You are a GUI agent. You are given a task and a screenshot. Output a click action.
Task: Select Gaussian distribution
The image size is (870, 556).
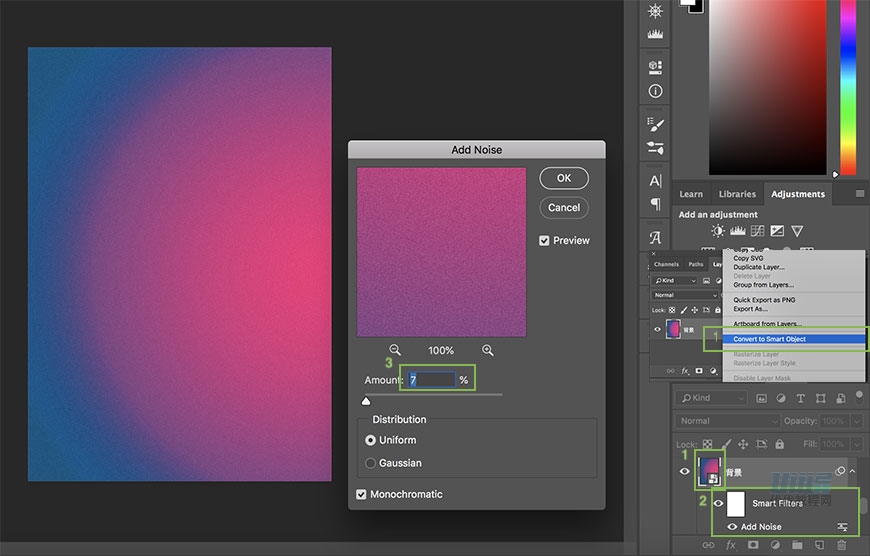click(371, 463)
